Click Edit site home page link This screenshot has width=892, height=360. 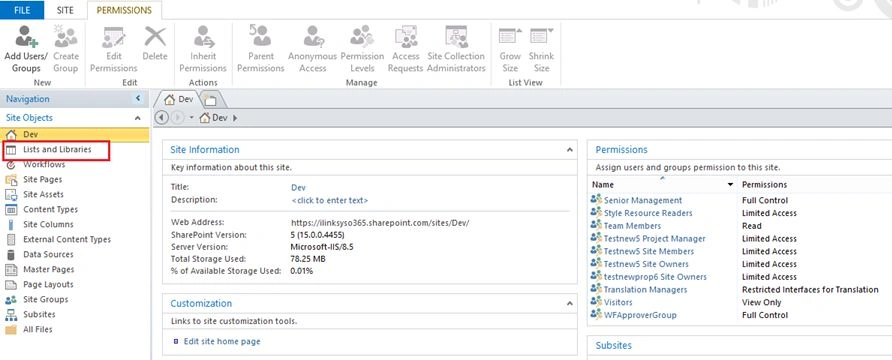(x=222, y=341)
